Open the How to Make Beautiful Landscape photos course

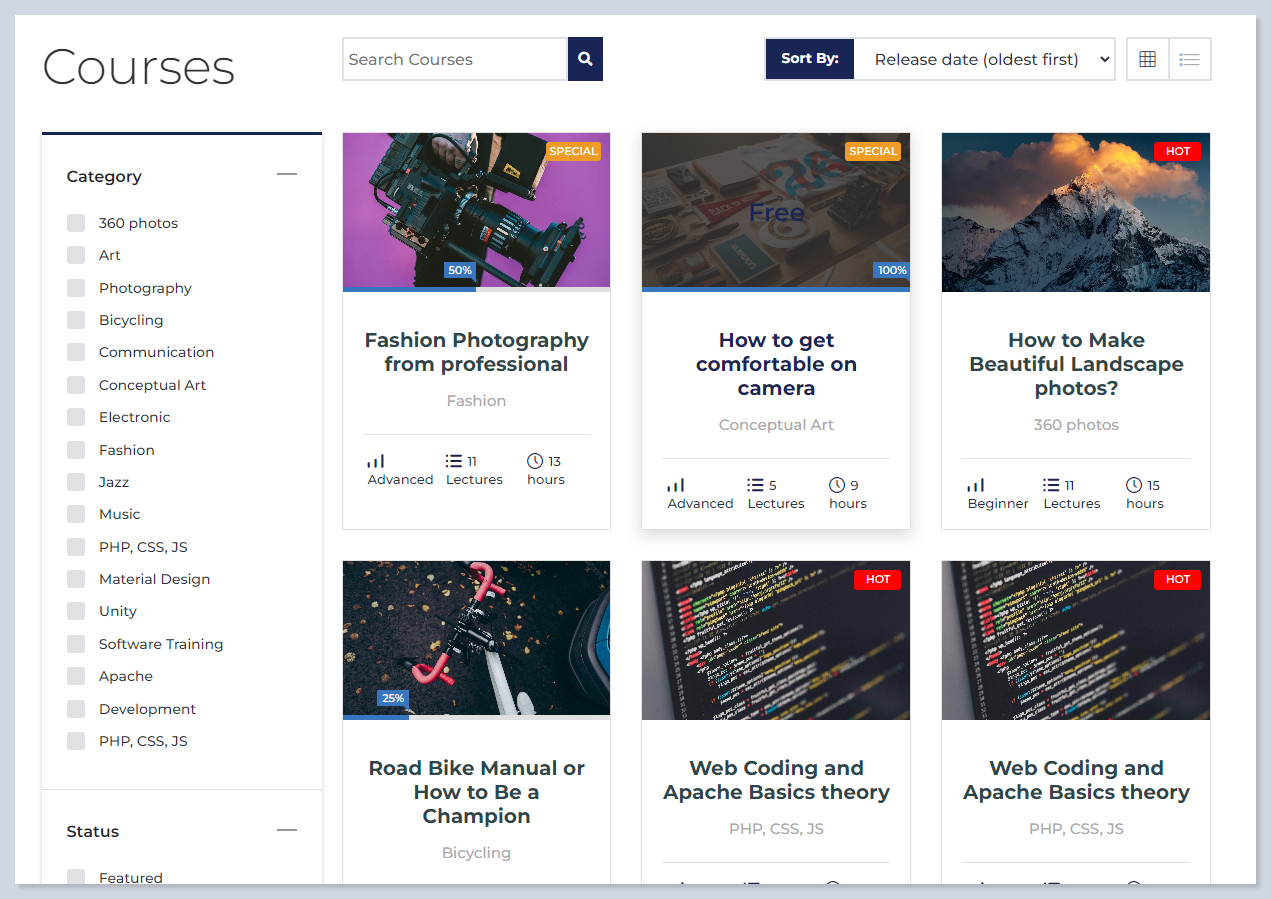pos(1076,364)
